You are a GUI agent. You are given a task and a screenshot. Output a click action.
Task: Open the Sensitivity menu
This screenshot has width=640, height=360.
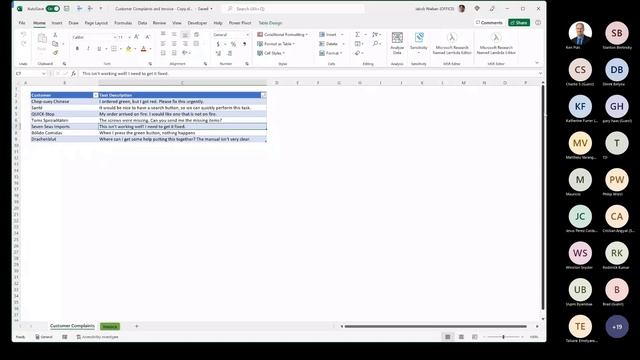click(419, 43)
